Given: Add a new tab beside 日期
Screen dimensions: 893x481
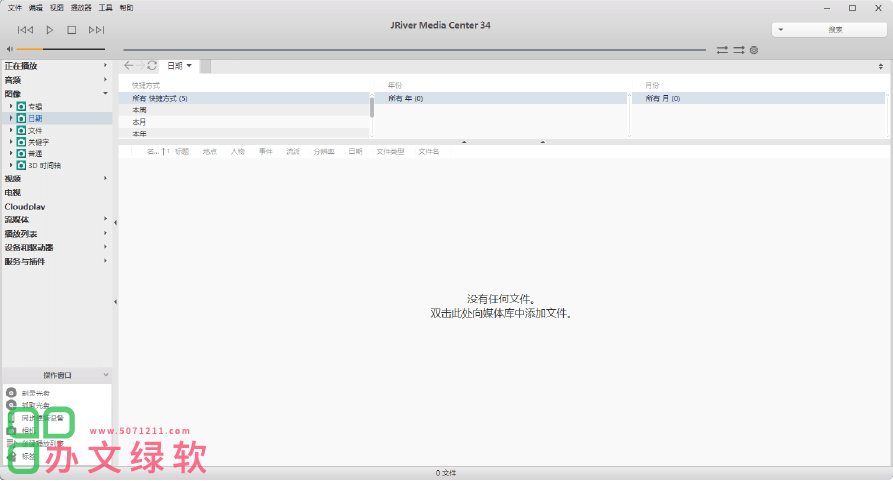Looking at the screenshot, I should tap(206, 66).
